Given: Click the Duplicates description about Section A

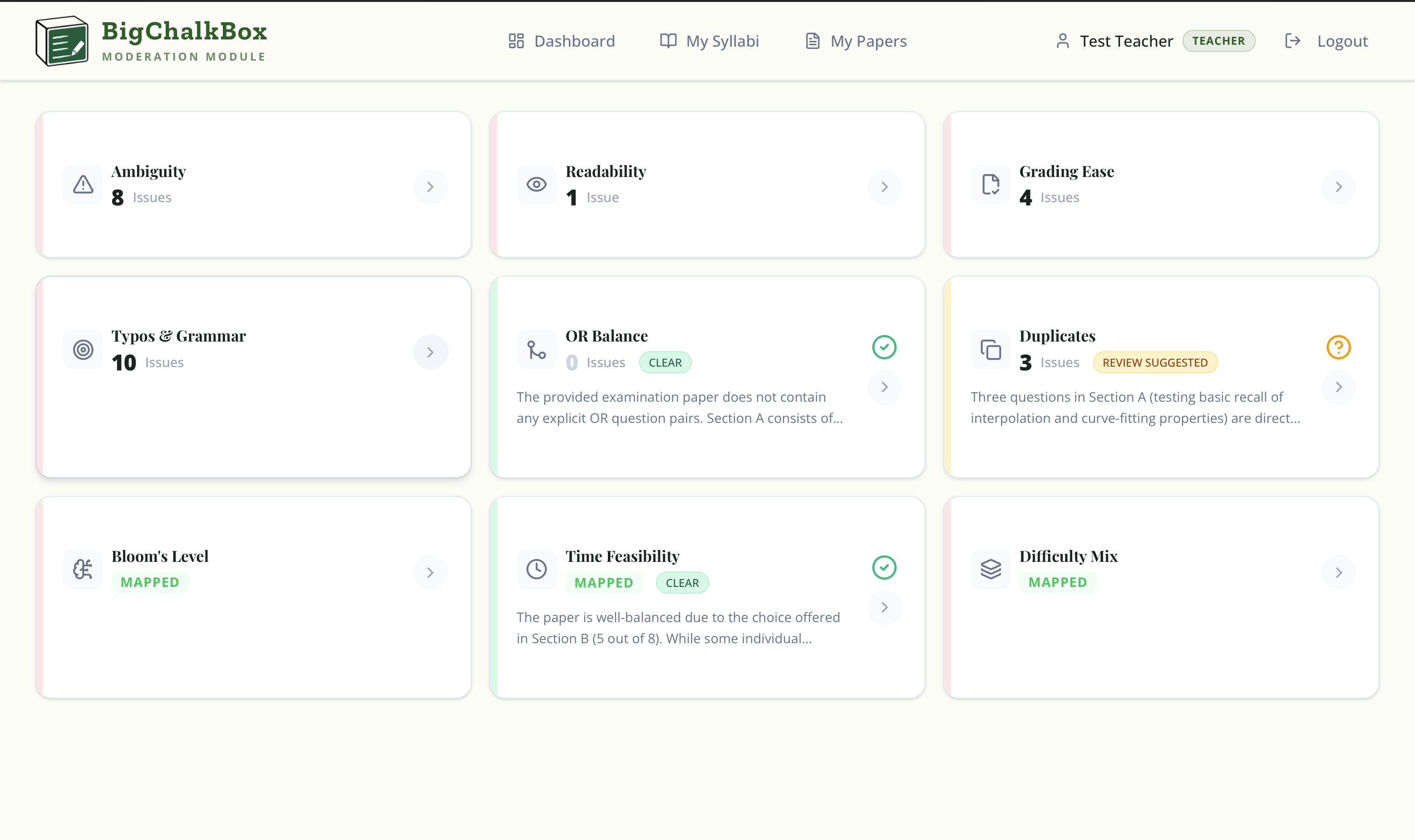Looking at the screenshot, I should coord(1135,407).
